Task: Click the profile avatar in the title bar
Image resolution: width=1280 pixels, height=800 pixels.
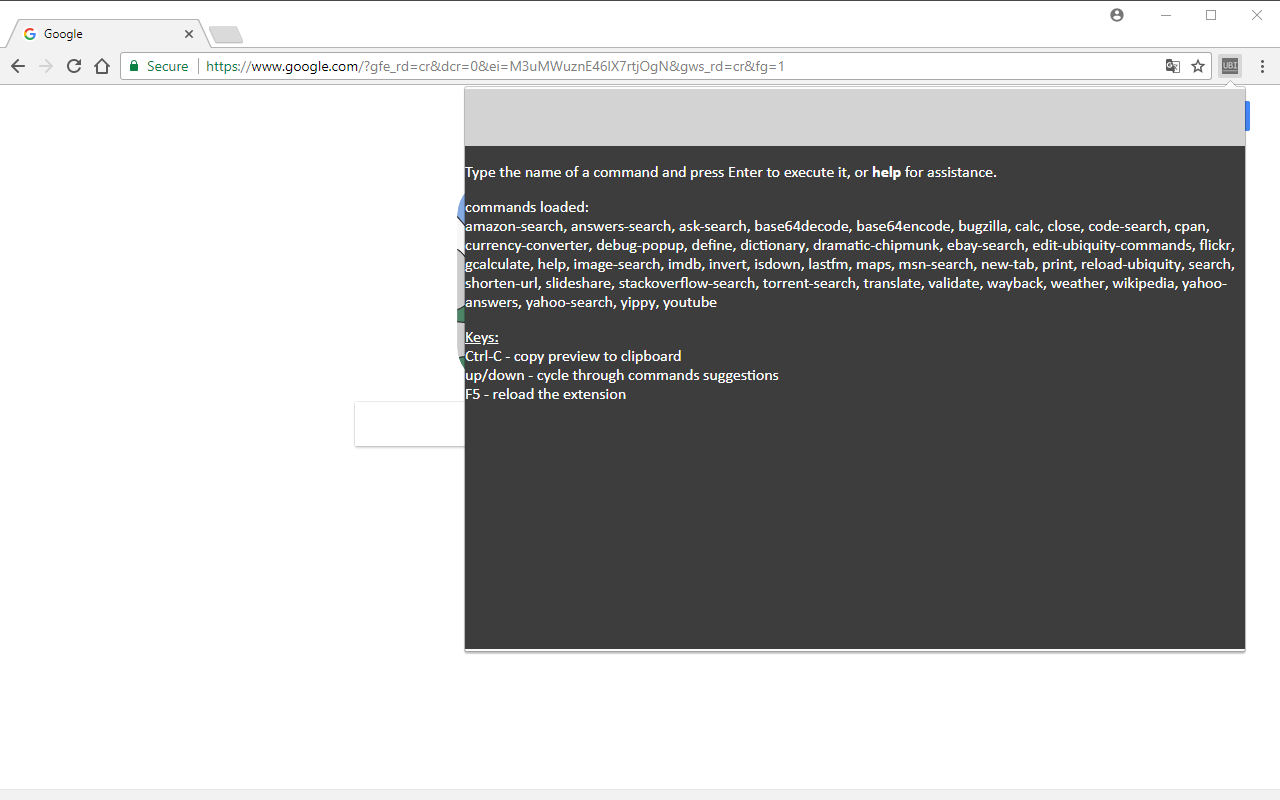Action: coord(1117,15)
